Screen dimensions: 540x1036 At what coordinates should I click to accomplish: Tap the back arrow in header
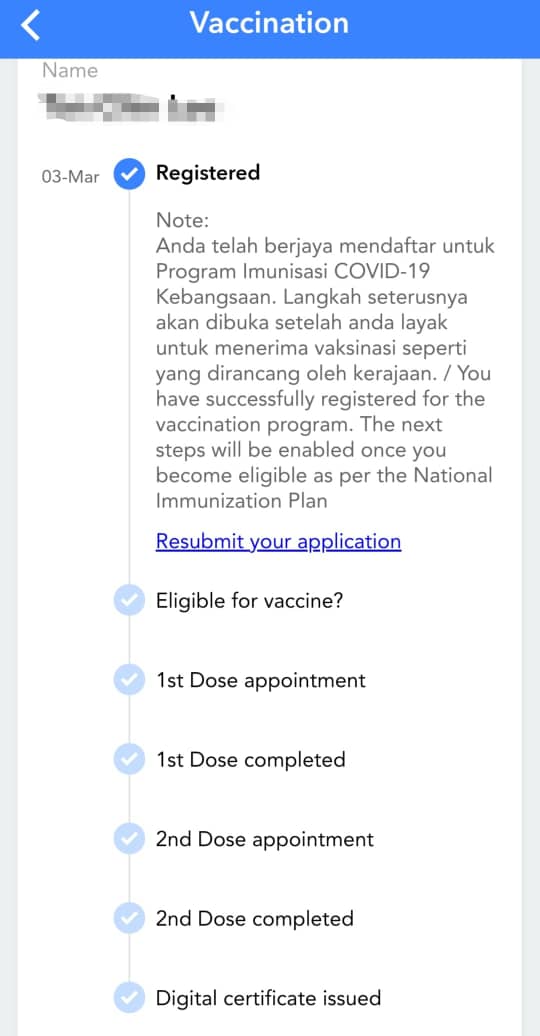(x=30, y=25)
